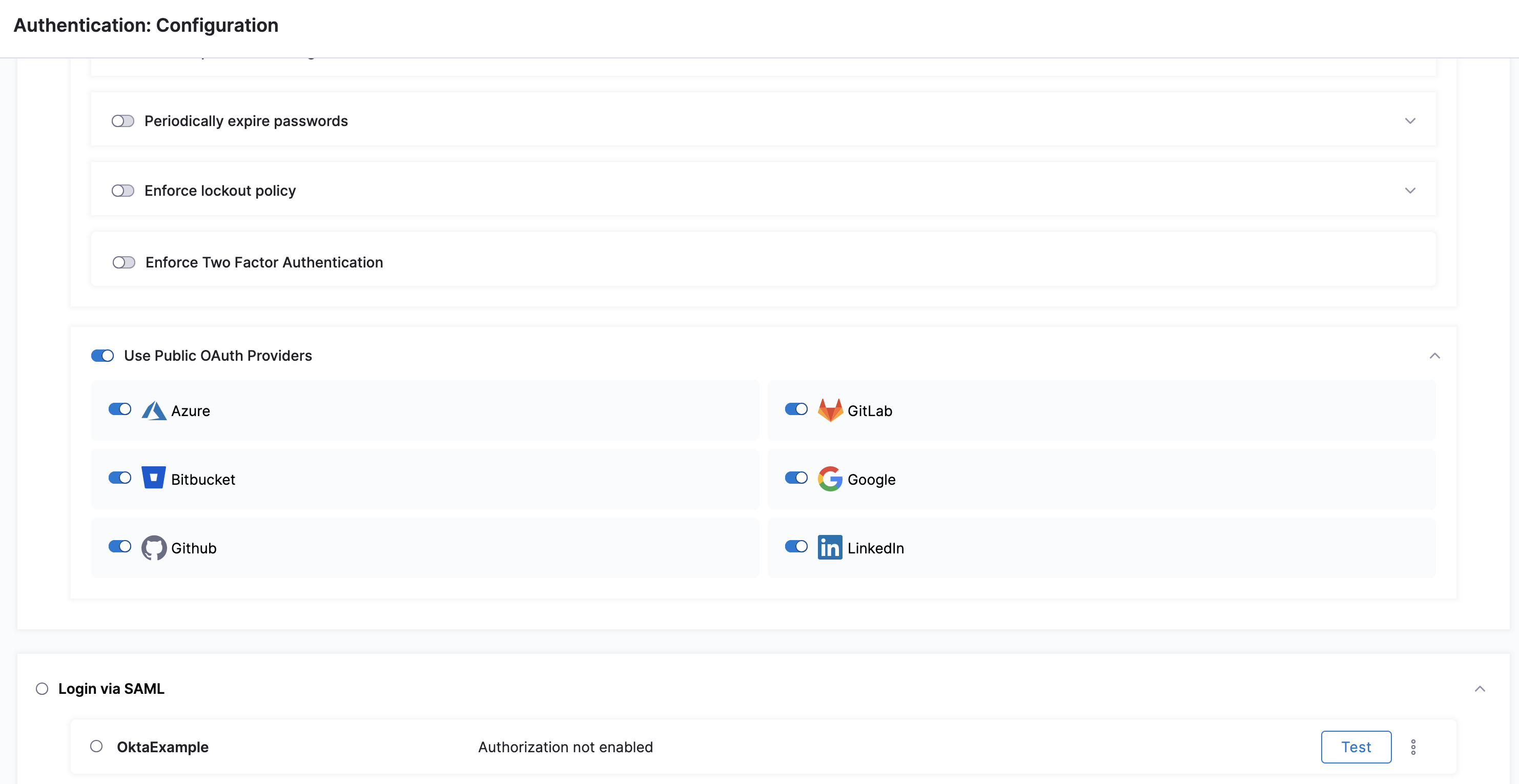The width and height of the screenshot is (1519, 784).
Task: Open OktaExample three-dot options menu
Action: (1413, 747)
